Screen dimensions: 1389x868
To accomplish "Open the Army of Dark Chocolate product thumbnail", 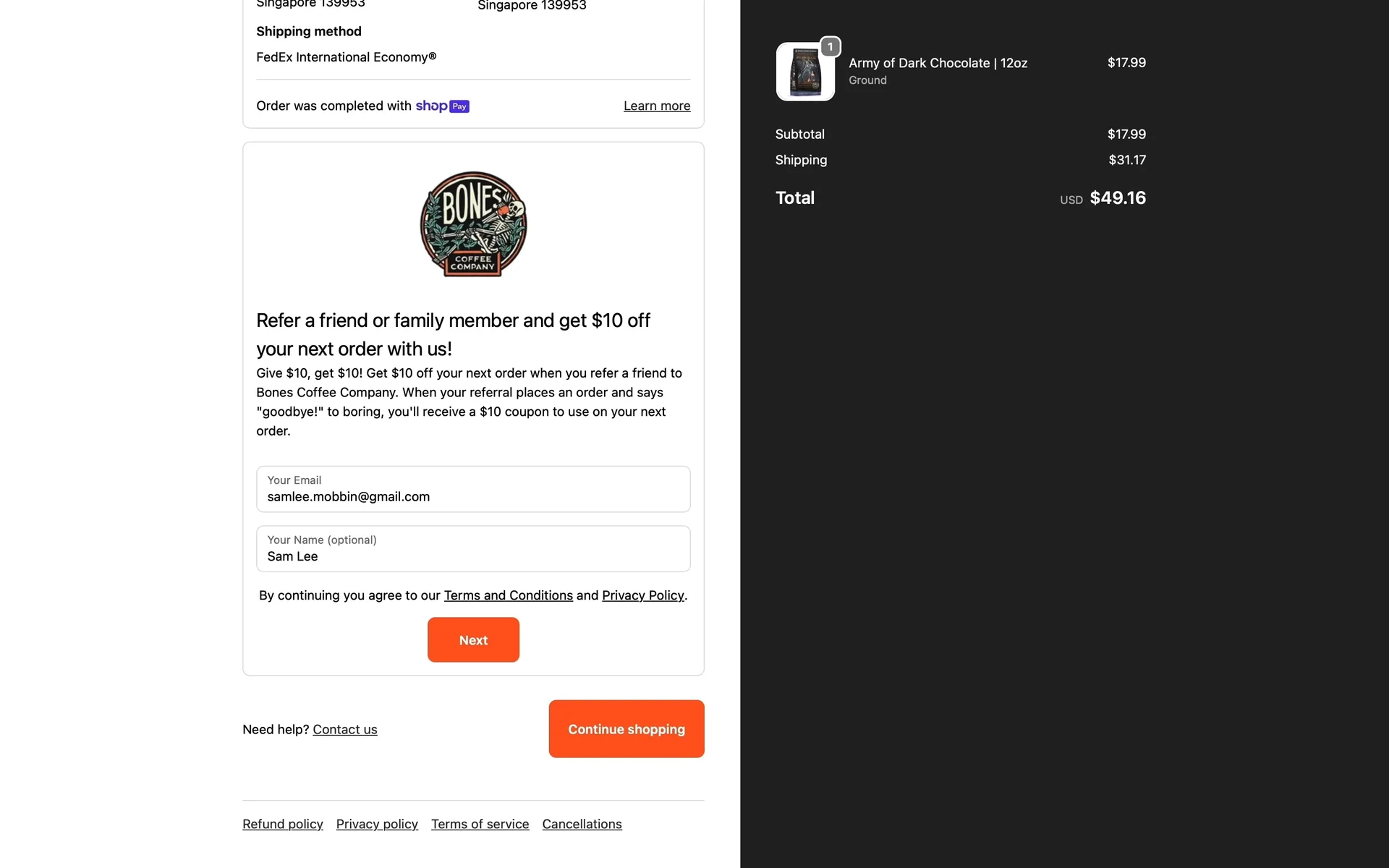I will [805, 72].
